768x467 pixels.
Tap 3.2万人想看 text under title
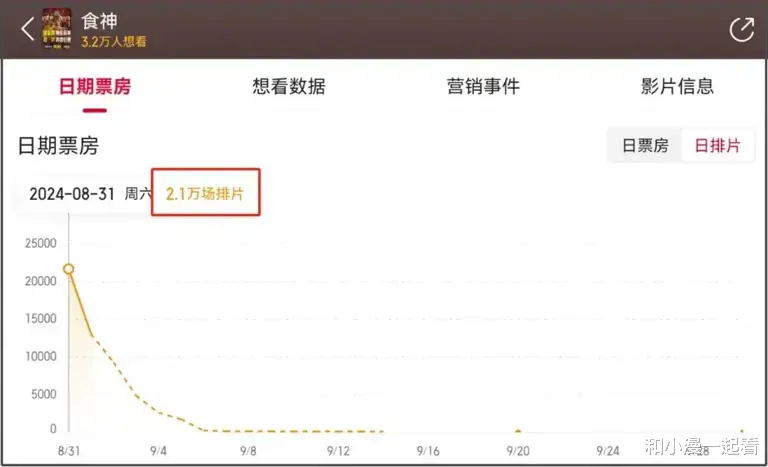114,41
